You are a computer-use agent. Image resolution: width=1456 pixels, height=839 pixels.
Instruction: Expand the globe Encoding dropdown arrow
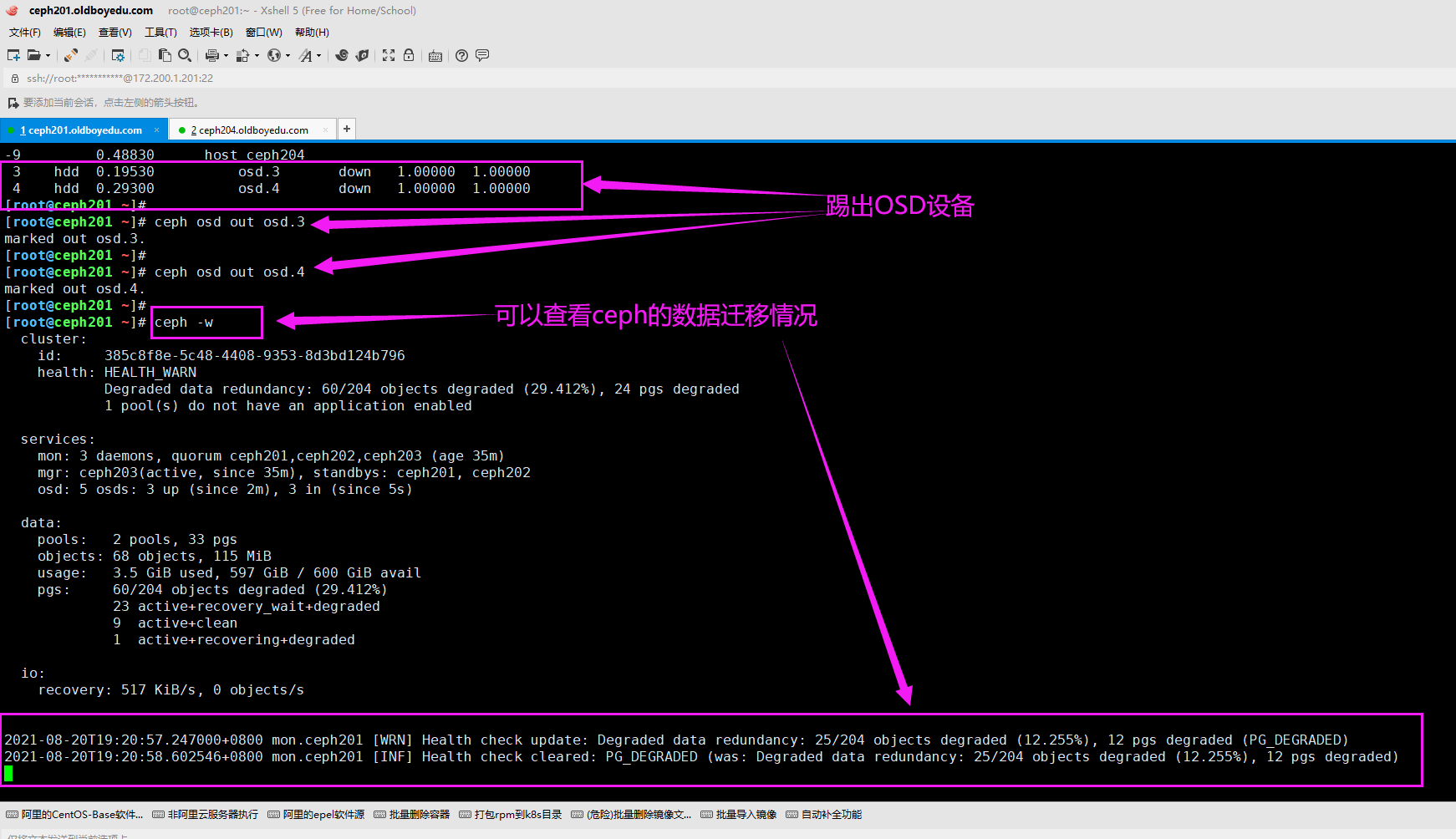[x=288, y=56]
